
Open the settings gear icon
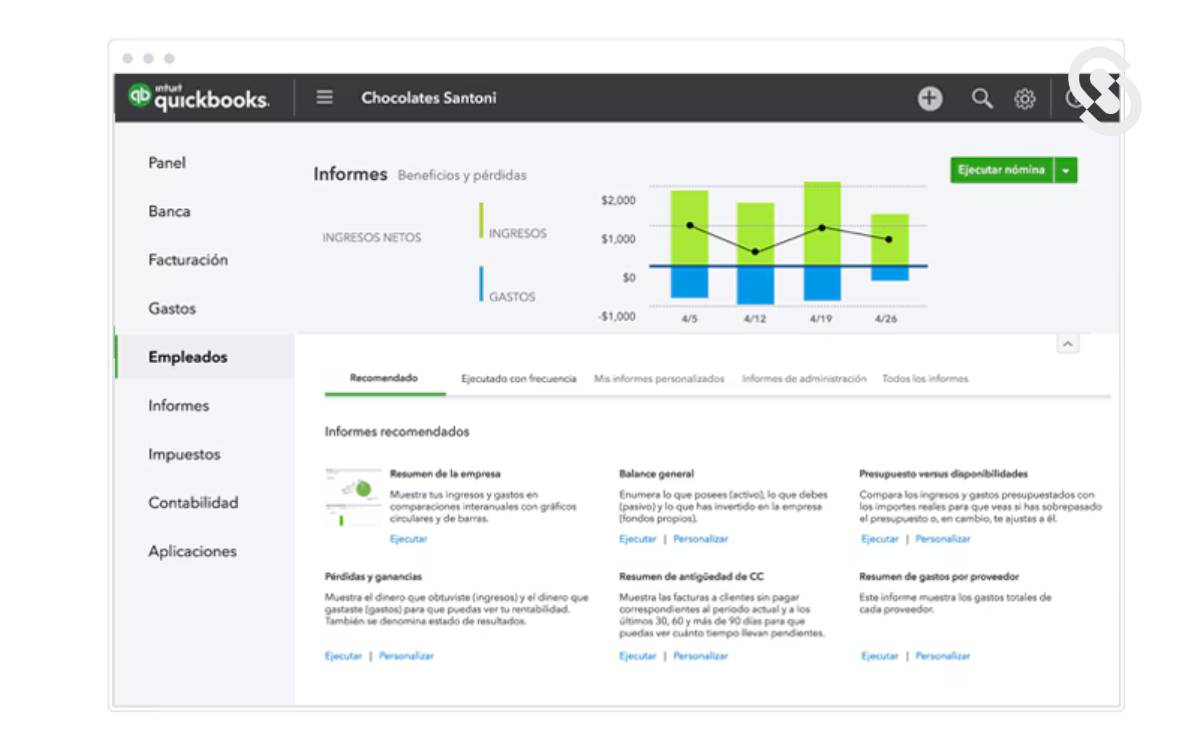pyautogui.click(x=1025, y=99)
